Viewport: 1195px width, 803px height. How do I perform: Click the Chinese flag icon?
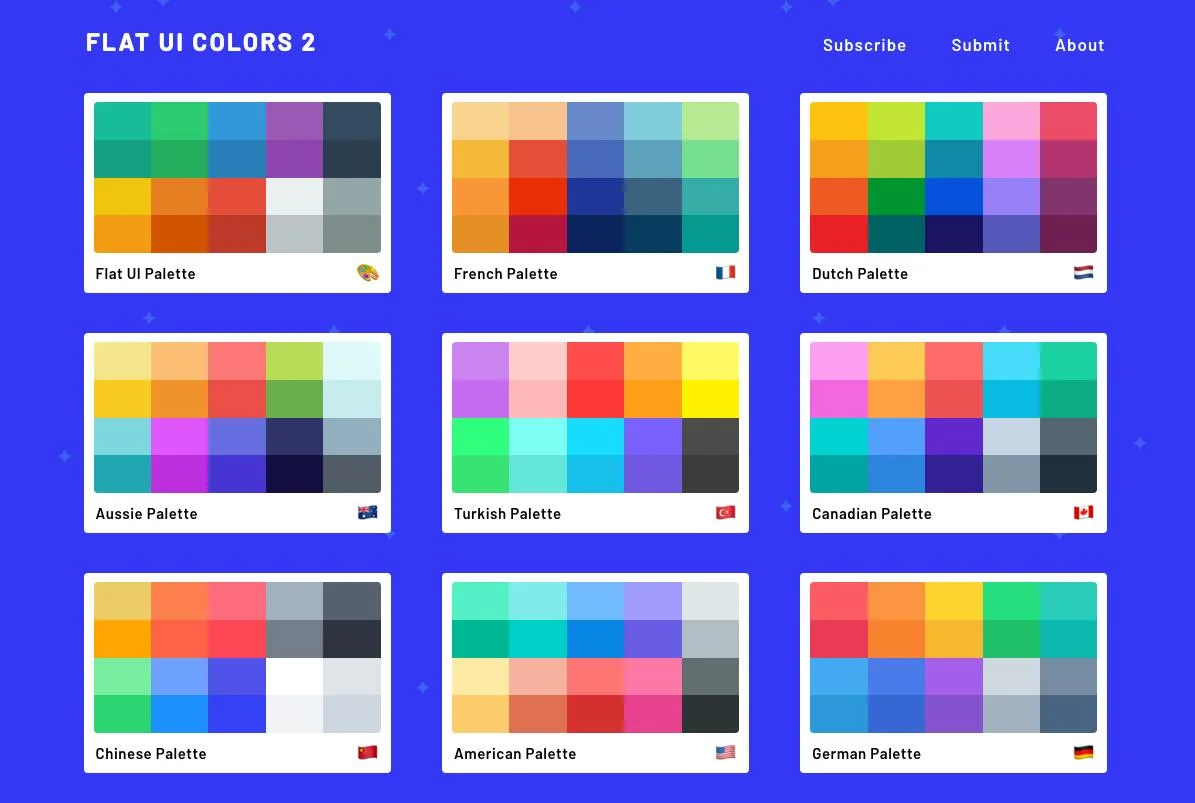[x=368, y=752]
